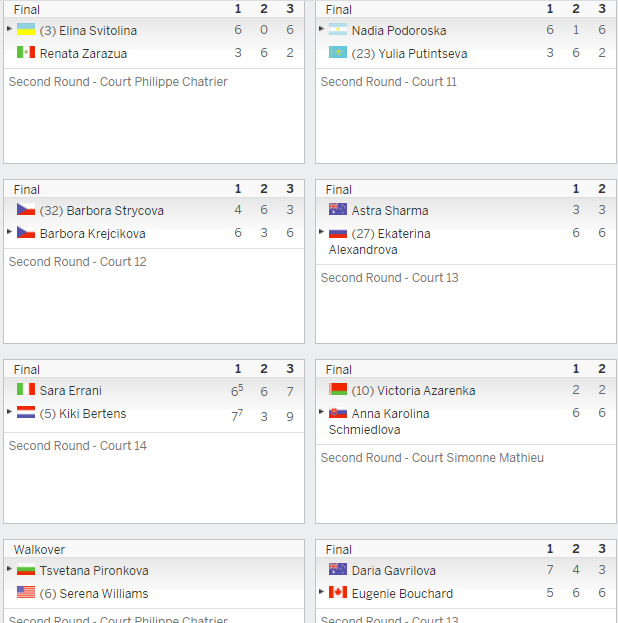Click the Belarus flag beside Victoria Azarenka
This screenshot has width=618, height=623.
(338, 389)
